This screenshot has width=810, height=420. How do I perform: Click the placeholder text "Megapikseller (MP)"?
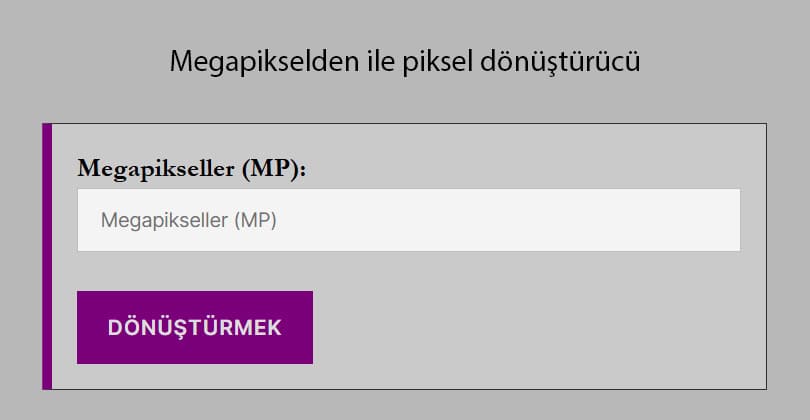point(189,220)
